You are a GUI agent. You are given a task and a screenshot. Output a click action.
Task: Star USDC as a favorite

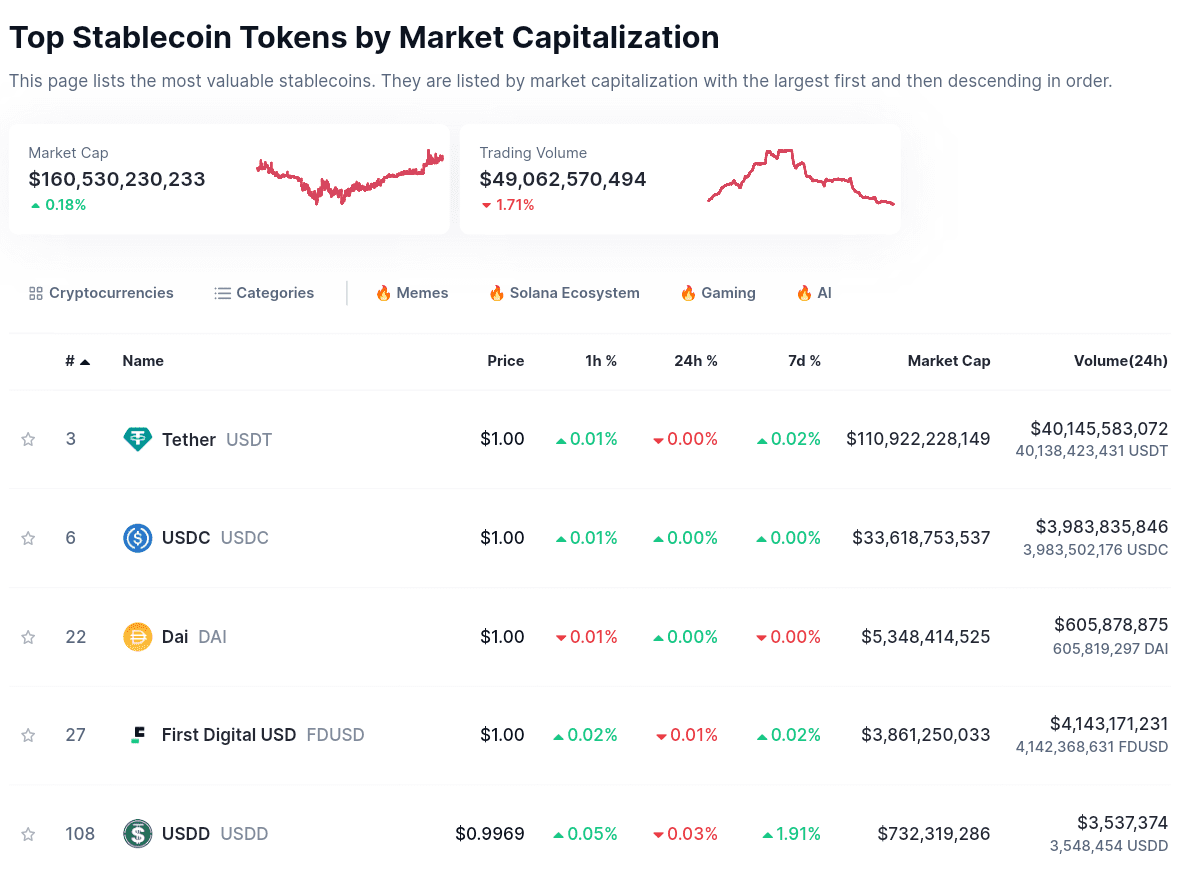pos(28,538)
